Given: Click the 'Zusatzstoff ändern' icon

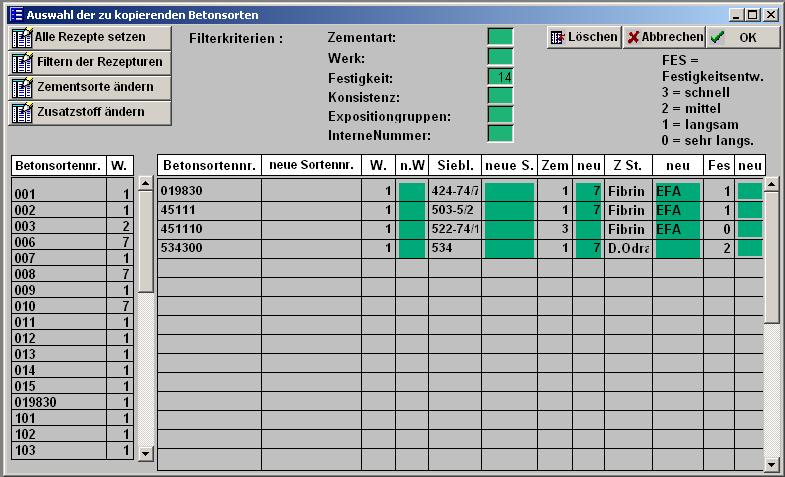Looking at the screenshot, I should [x=22, y=112].
